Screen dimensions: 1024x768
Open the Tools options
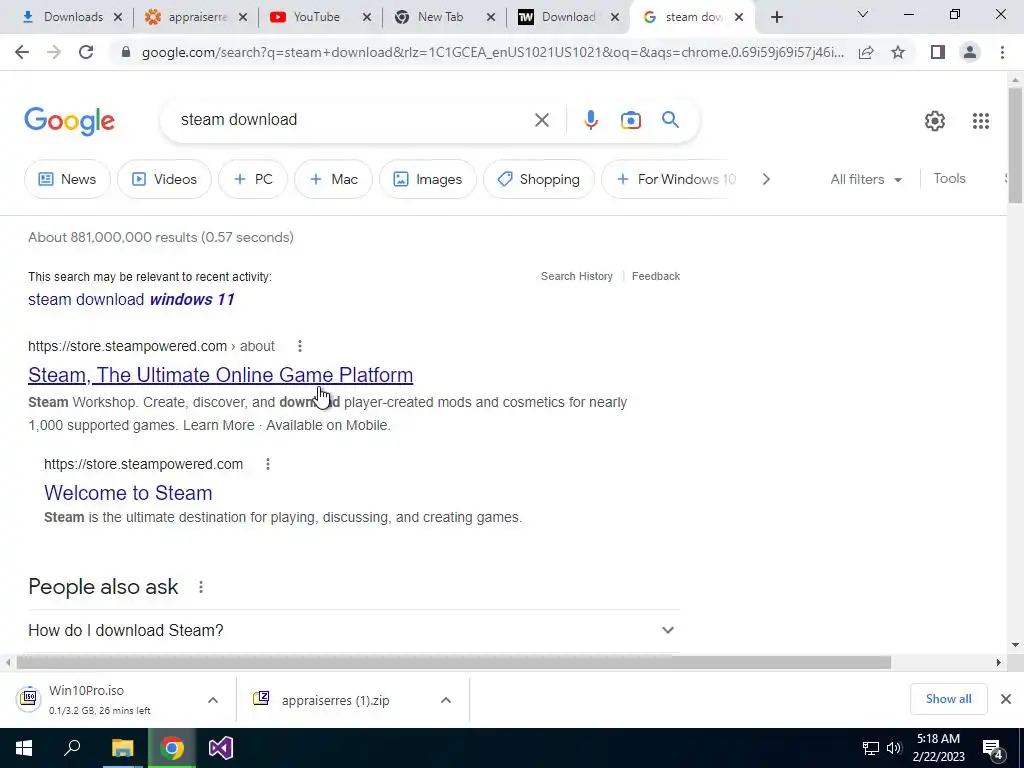pyautogui.click(x=949, y=179)
